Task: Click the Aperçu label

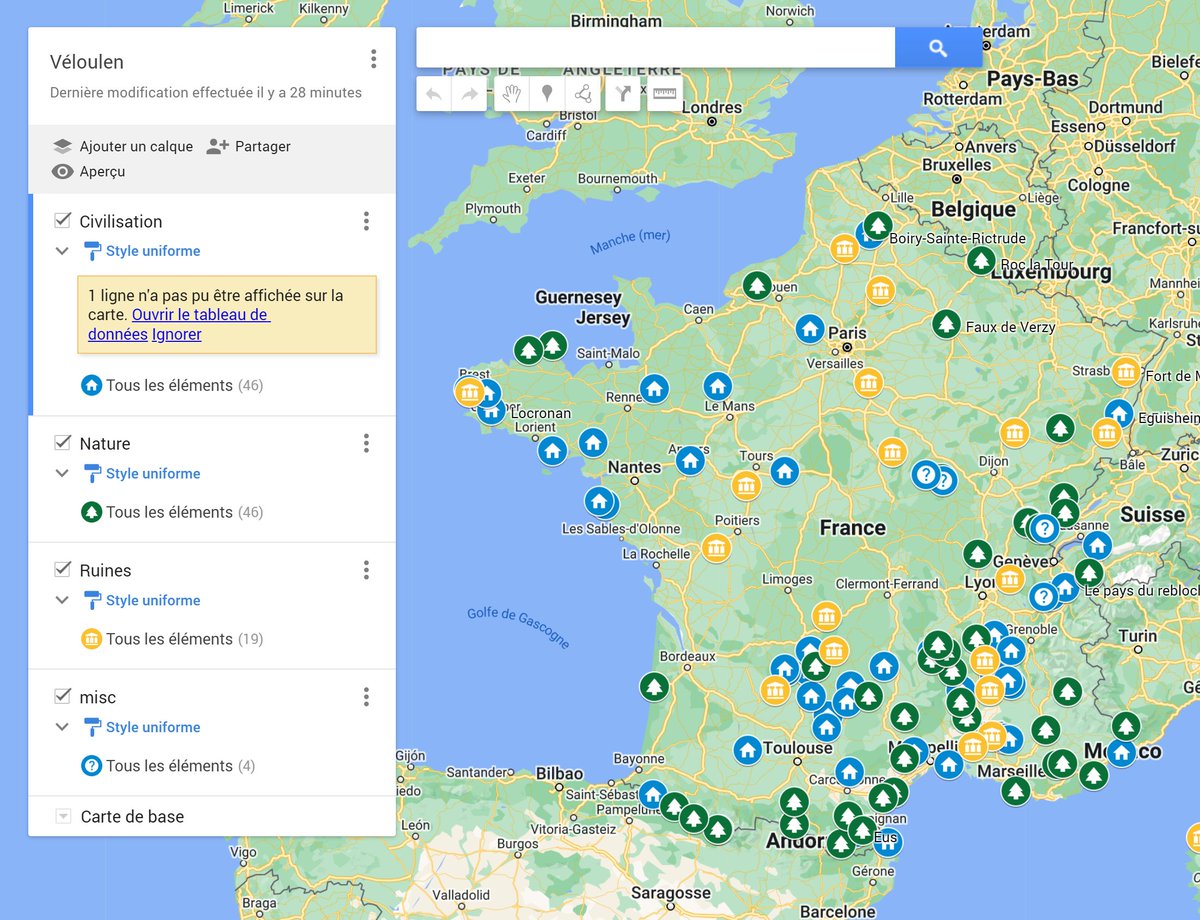Action: pos(103,171)
